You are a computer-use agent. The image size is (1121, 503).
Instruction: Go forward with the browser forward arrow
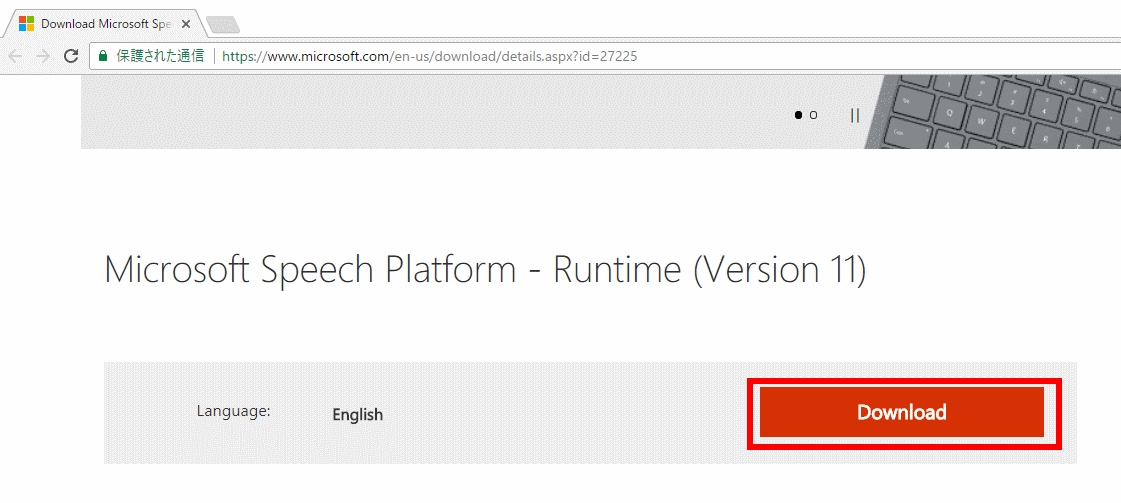[x=42, y=56]
